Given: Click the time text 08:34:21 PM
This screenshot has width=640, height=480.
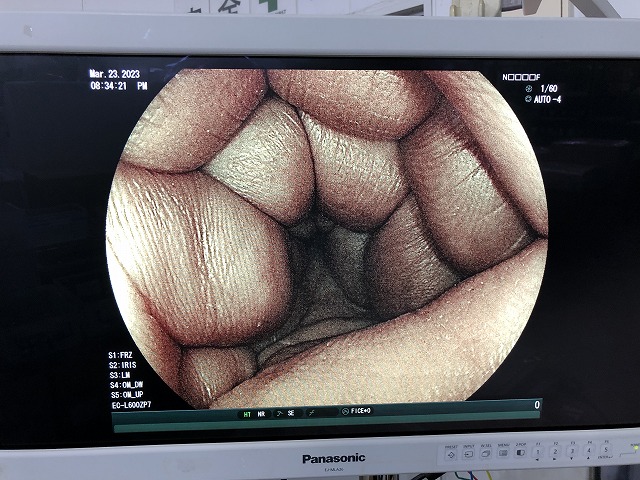Looking at the screenshot, I should [119, 86].
